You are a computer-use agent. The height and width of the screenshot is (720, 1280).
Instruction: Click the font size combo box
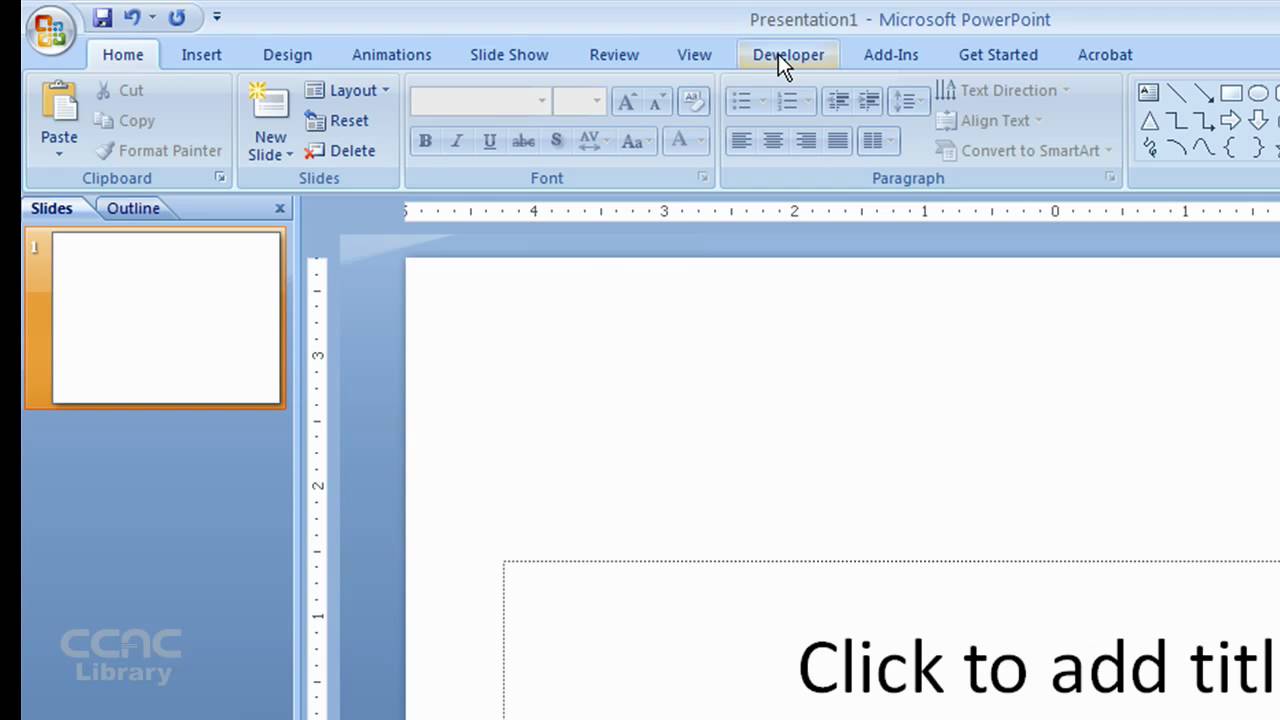click(x=579, y=101)
